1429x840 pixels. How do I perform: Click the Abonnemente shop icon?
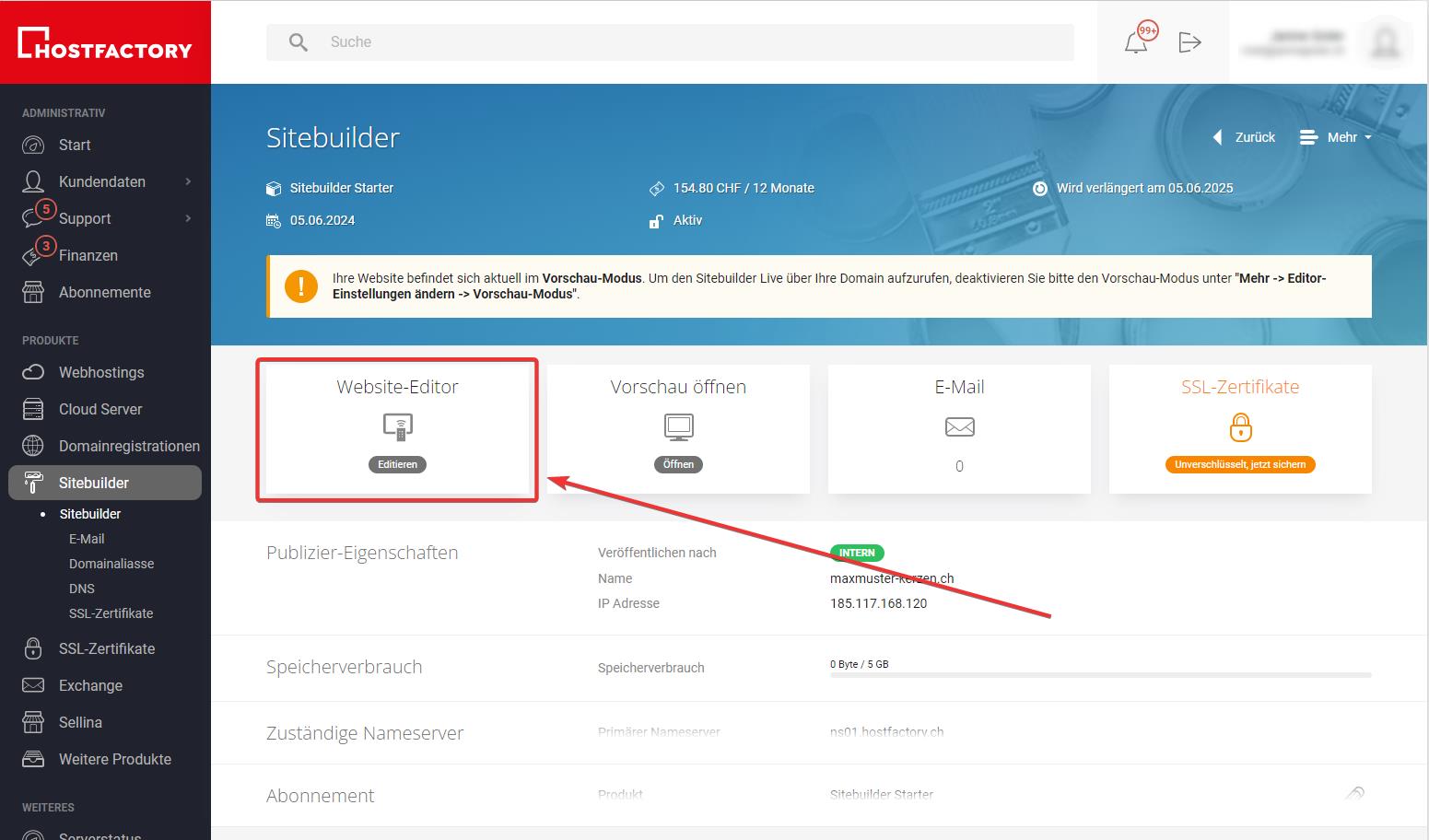33,292
